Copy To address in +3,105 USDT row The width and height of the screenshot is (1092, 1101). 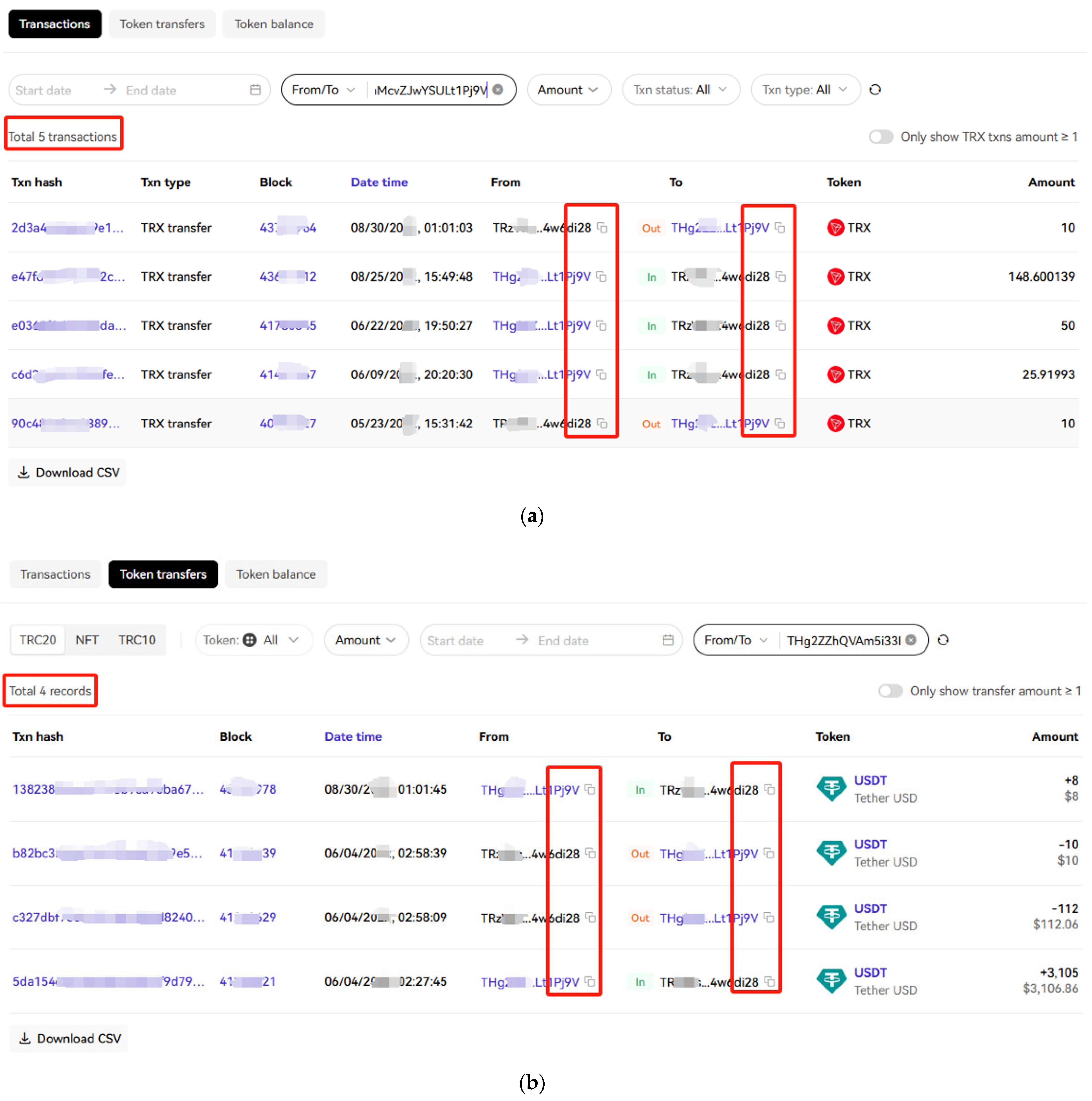coord(770,982)
